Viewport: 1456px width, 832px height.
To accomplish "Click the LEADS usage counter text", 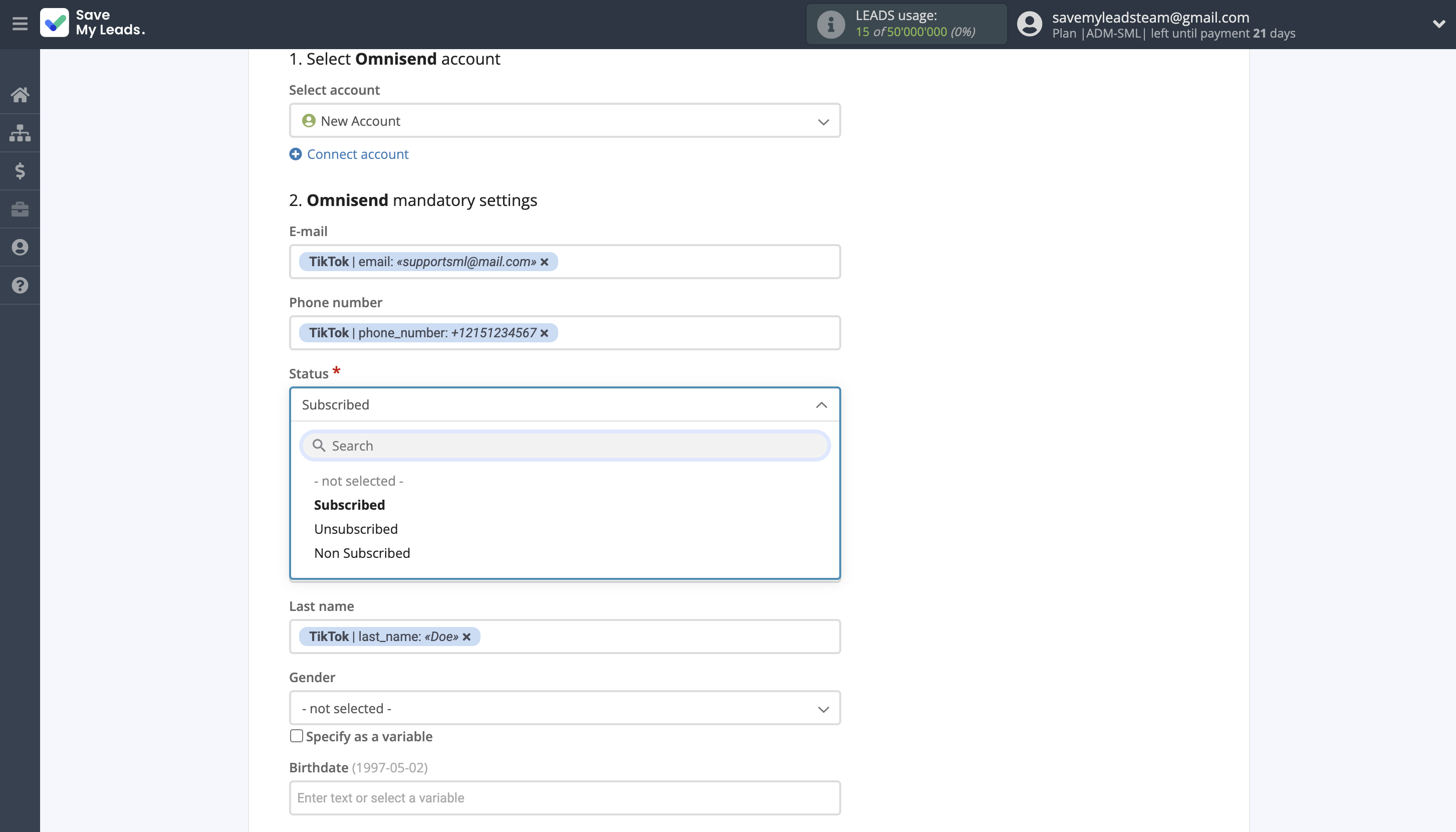I will coord(915,32).
